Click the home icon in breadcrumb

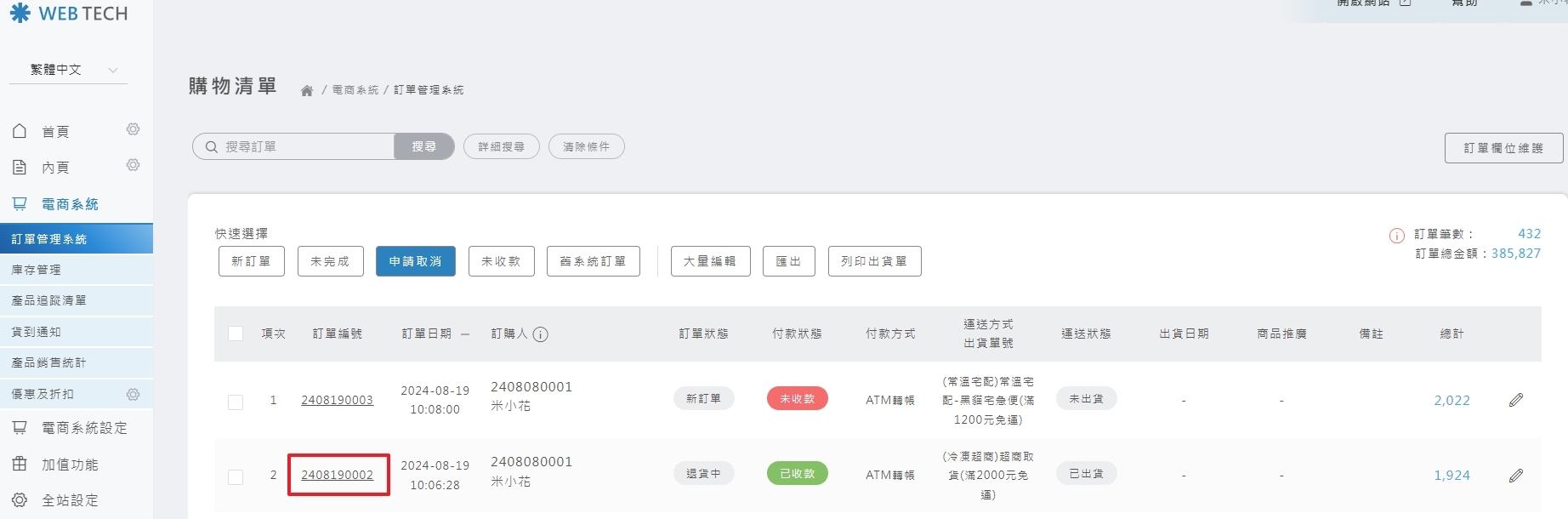click(x=307, y=90)
